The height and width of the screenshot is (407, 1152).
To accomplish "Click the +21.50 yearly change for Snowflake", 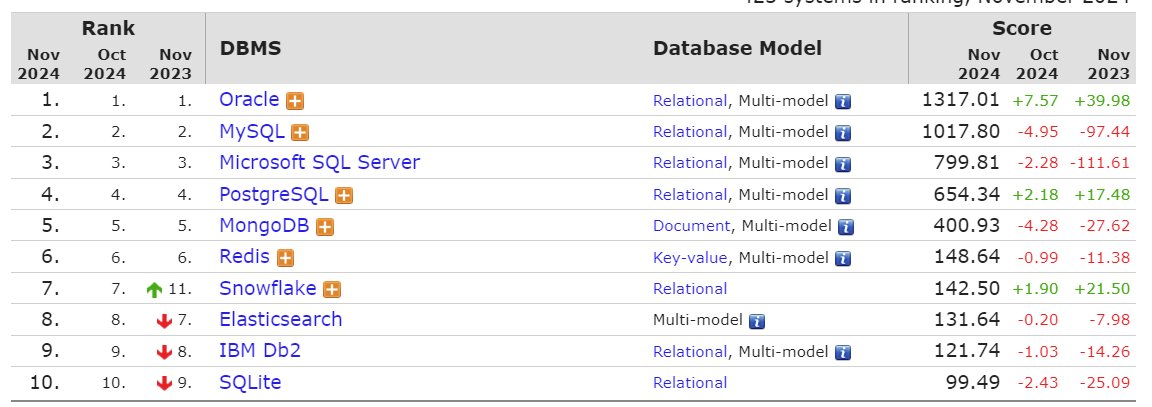I will click(1102, 289).
